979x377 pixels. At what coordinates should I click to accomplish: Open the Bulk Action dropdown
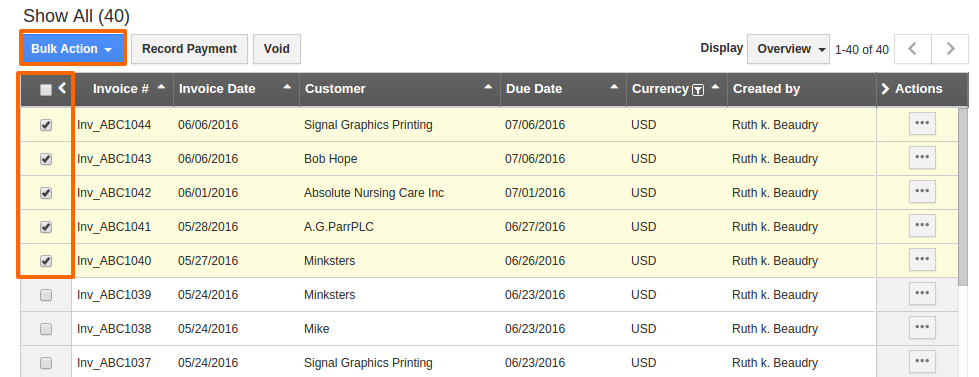[x=72, y=49]
